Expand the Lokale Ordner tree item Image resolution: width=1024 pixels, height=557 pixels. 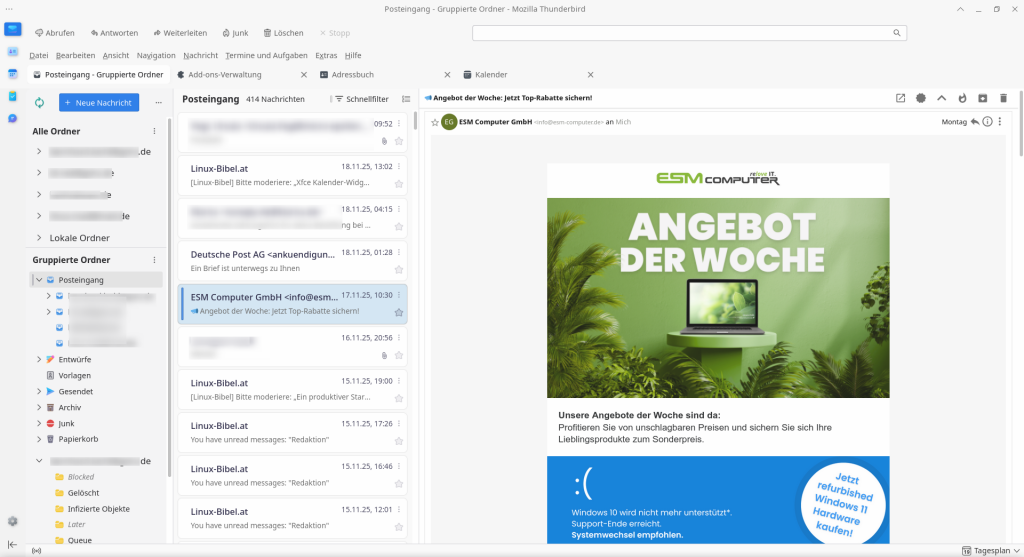[39, 238]
